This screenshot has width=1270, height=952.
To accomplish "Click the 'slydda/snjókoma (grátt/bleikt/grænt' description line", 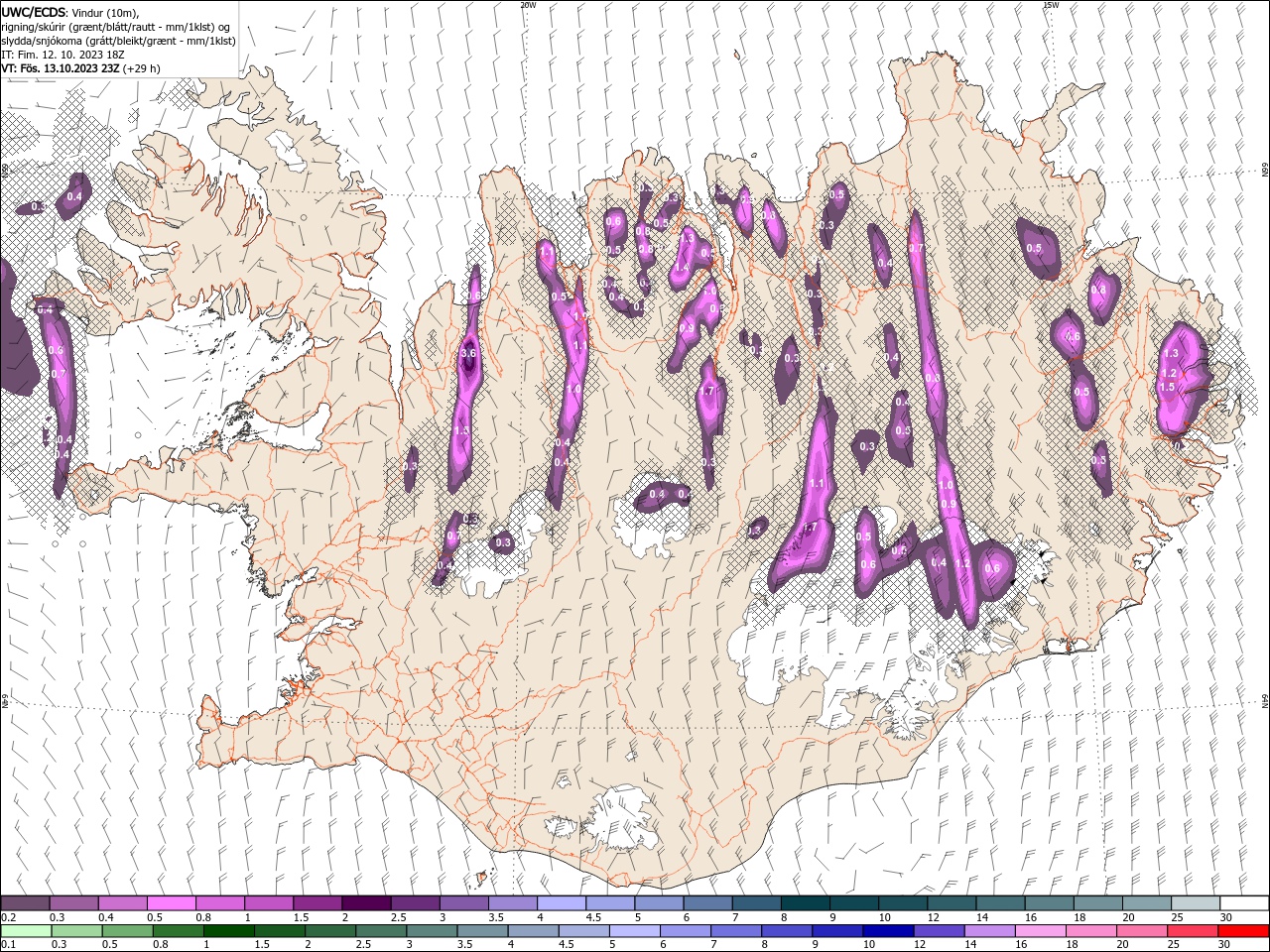I will click(x=119, y=41).
